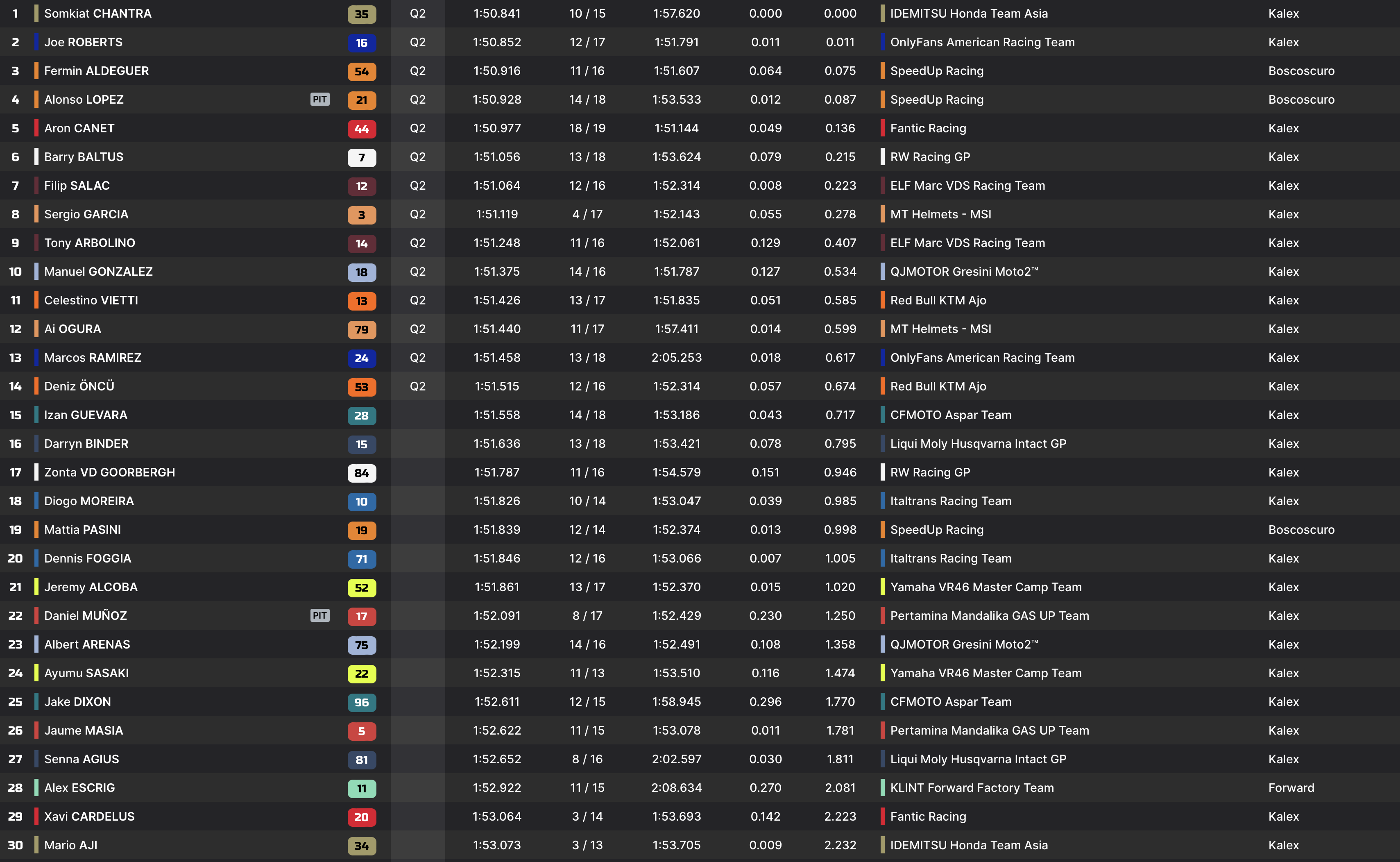Click the PIT badge beside Daniel MUÑOZ
The image size is (1400, 862).
[319, 615]
